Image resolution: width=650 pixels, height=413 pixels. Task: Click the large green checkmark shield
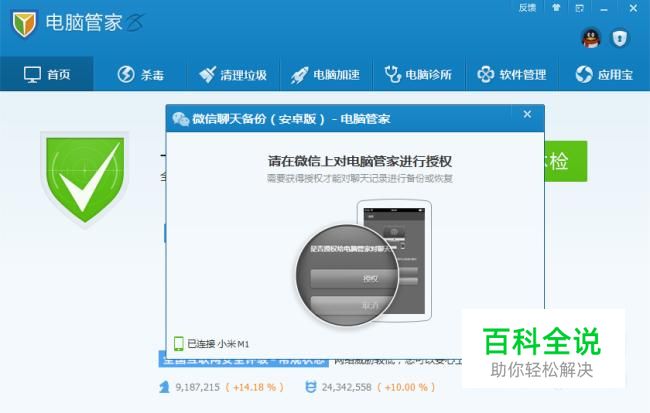coord(85,180)
